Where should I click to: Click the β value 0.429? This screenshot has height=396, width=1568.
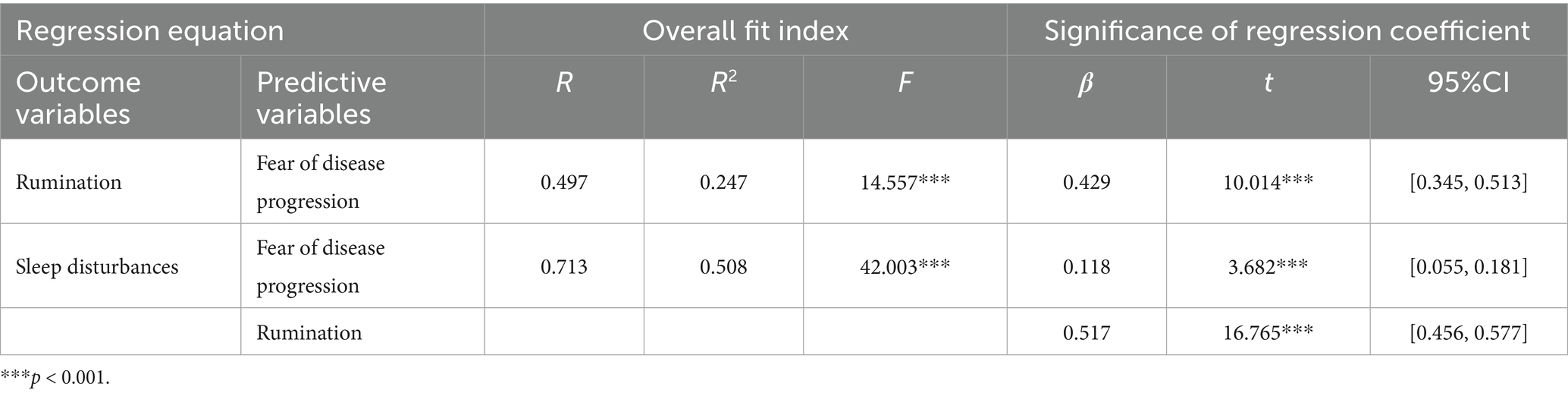click(1086, 182)
